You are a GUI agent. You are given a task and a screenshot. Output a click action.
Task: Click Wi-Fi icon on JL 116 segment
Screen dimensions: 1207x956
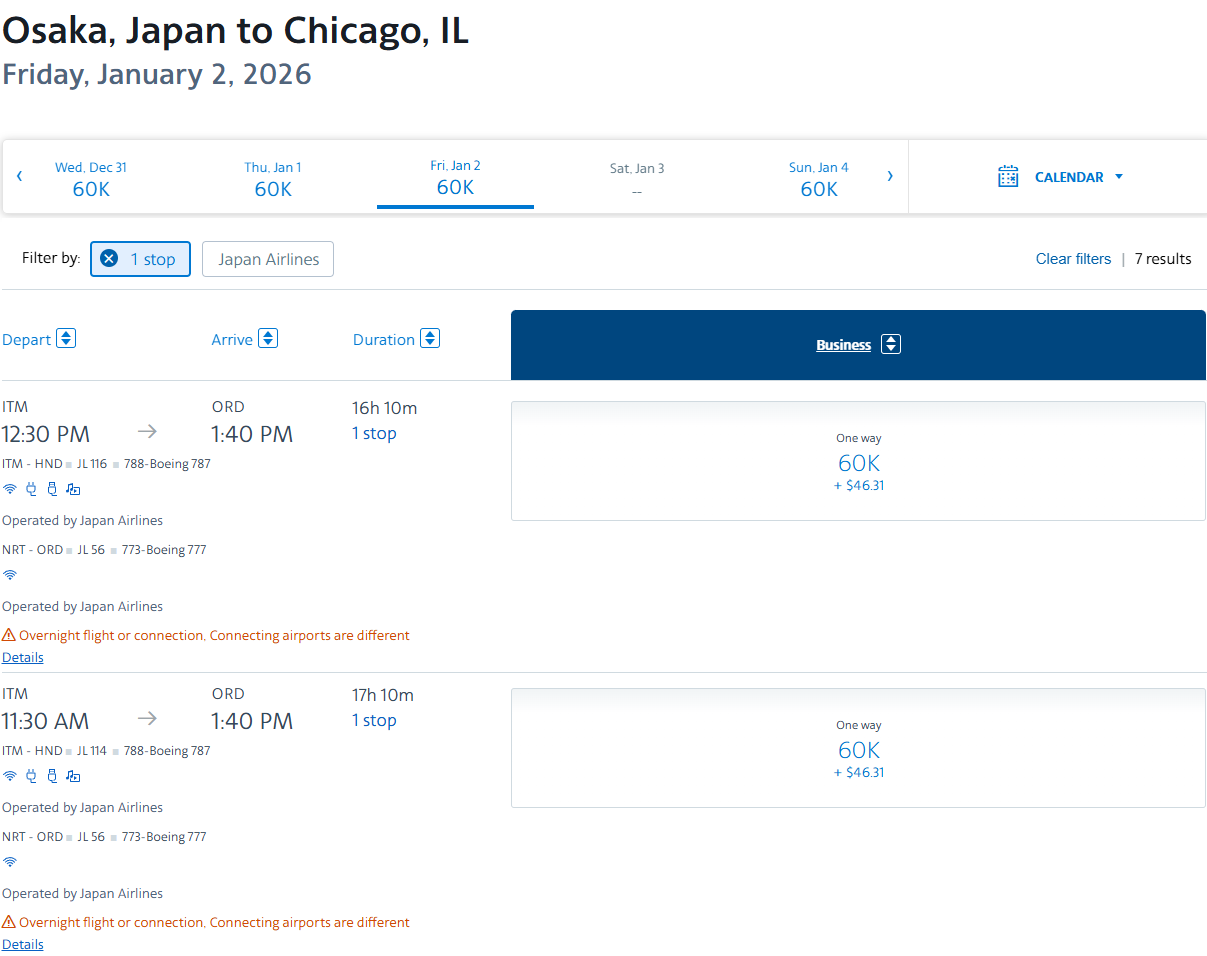click(x=10, y=489)
